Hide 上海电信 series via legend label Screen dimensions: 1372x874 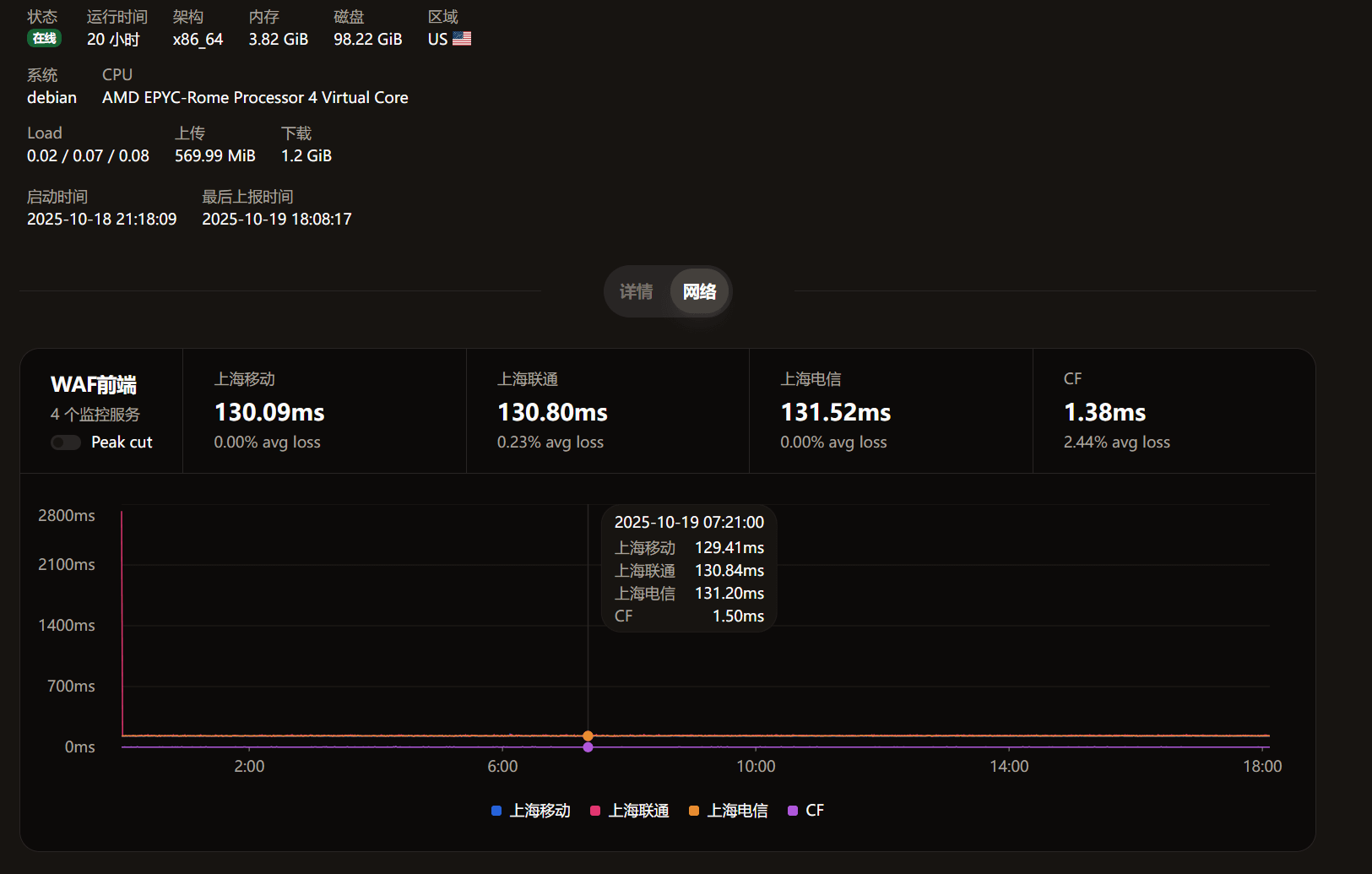coord(737,811)
